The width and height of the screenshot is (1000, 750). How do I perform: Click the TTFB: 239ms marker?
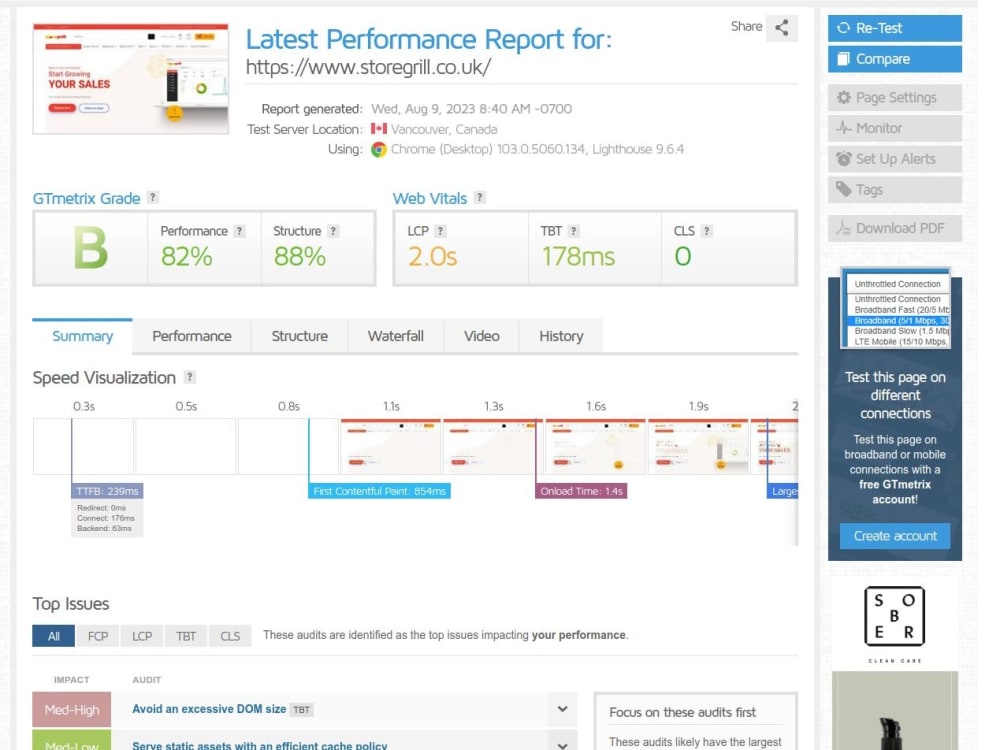tap(107, 491)
